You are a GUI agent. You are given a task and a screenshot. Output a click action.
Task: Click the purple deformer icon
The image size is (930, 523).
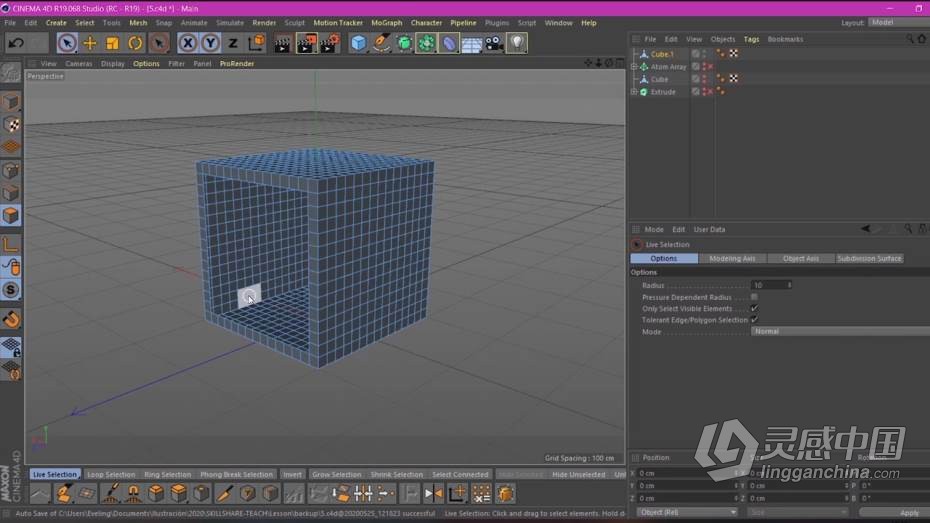coord(449,43)
